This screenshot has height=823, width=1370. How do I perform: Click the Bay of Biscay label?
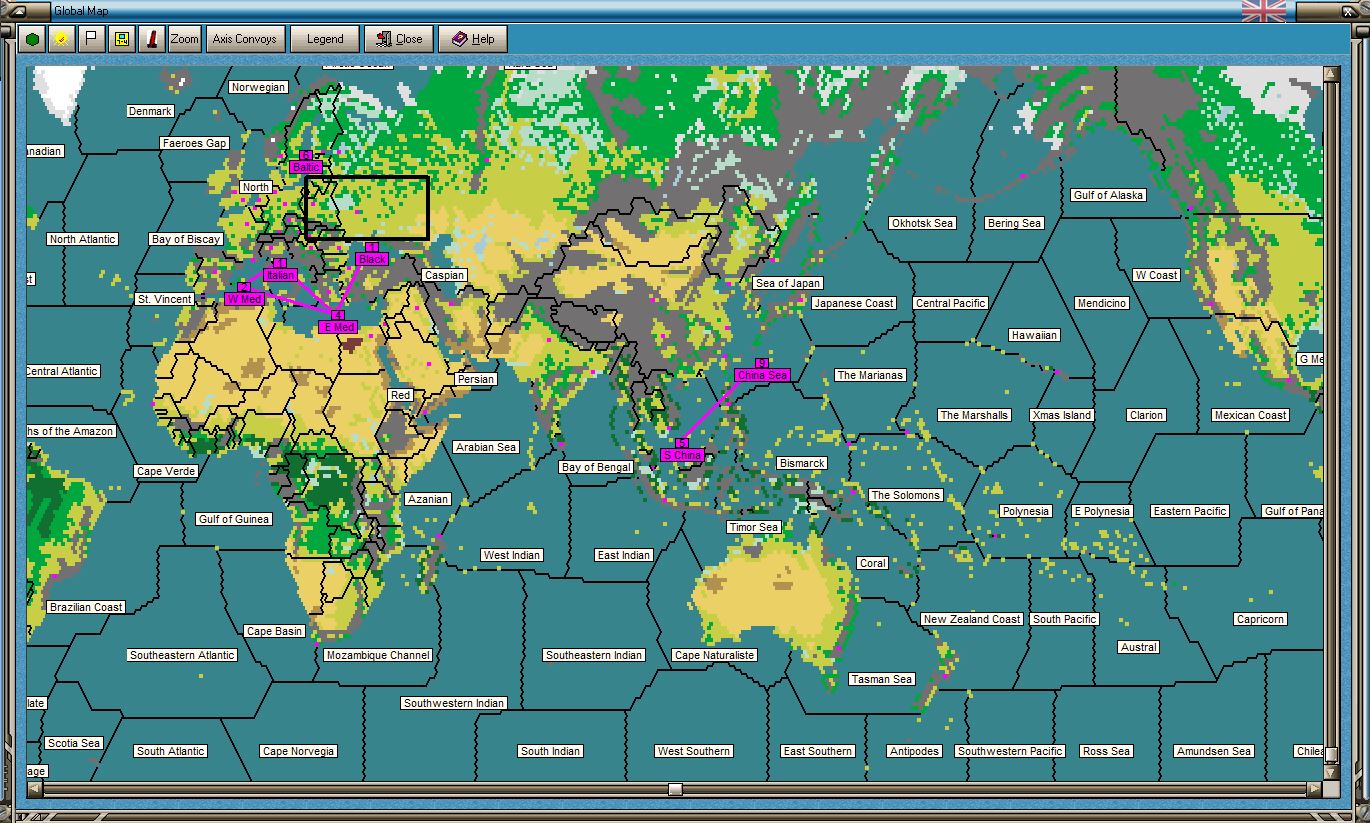(186, 239)
